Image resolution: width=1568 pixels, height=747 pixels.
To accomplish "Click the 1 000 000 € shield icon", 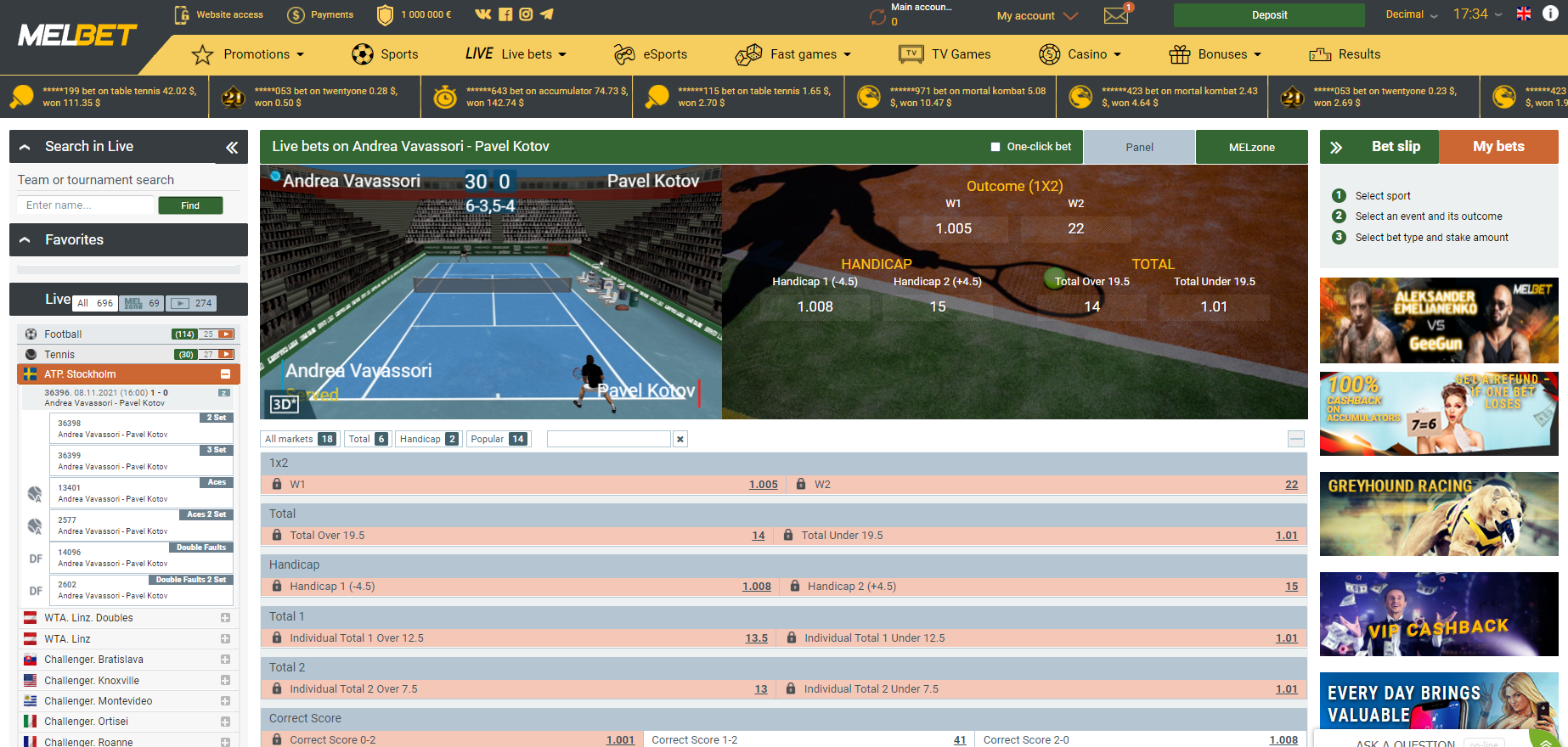I will 385,14.
